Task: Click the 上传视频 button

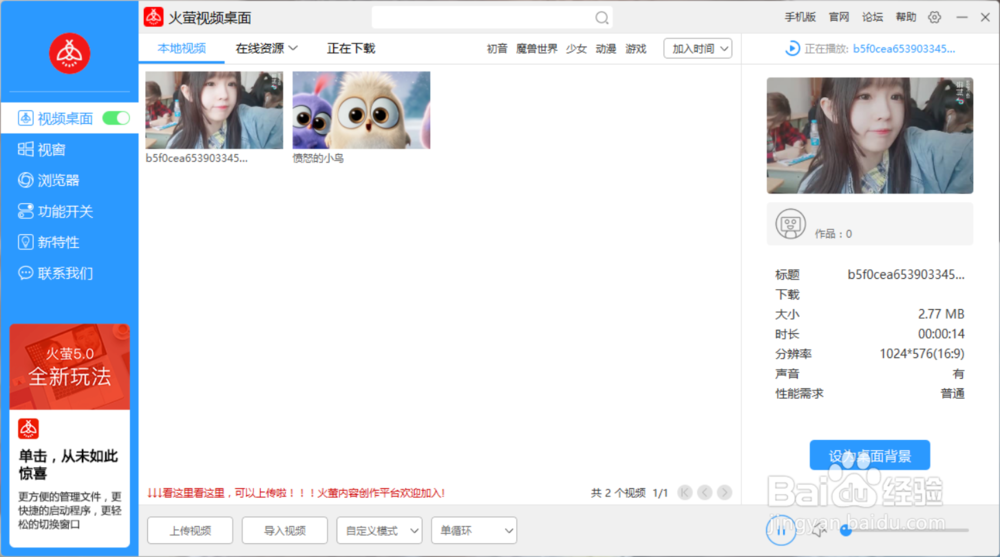Action: click(190, 530)
